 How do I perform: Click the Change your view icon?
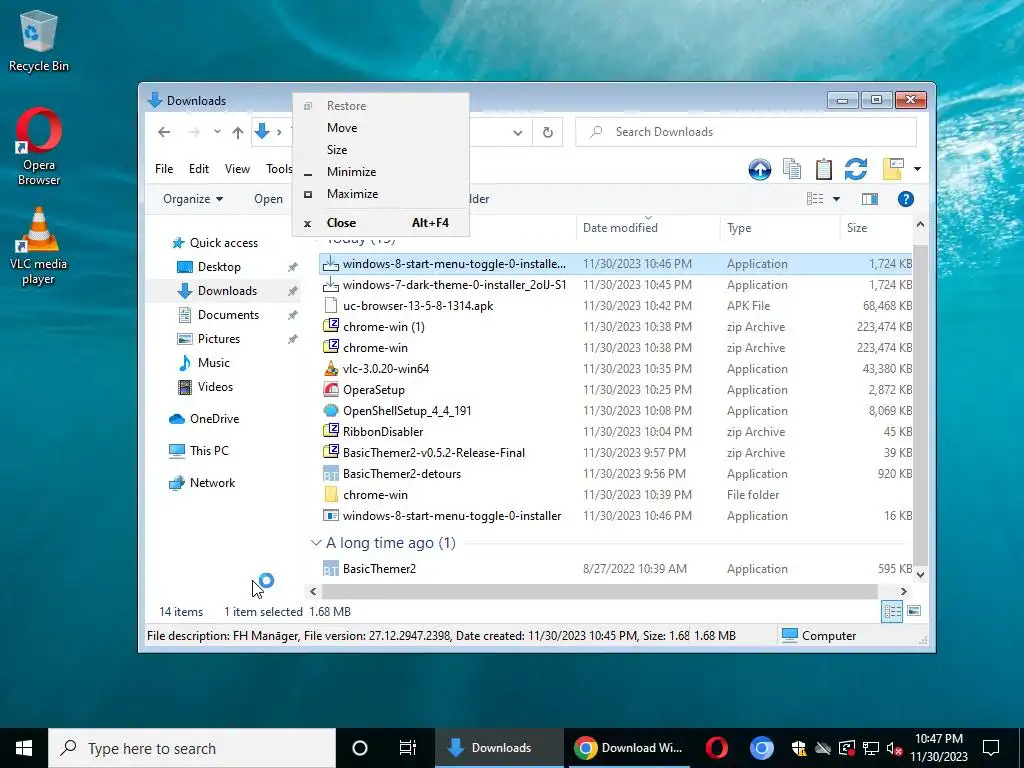[814, 199]
